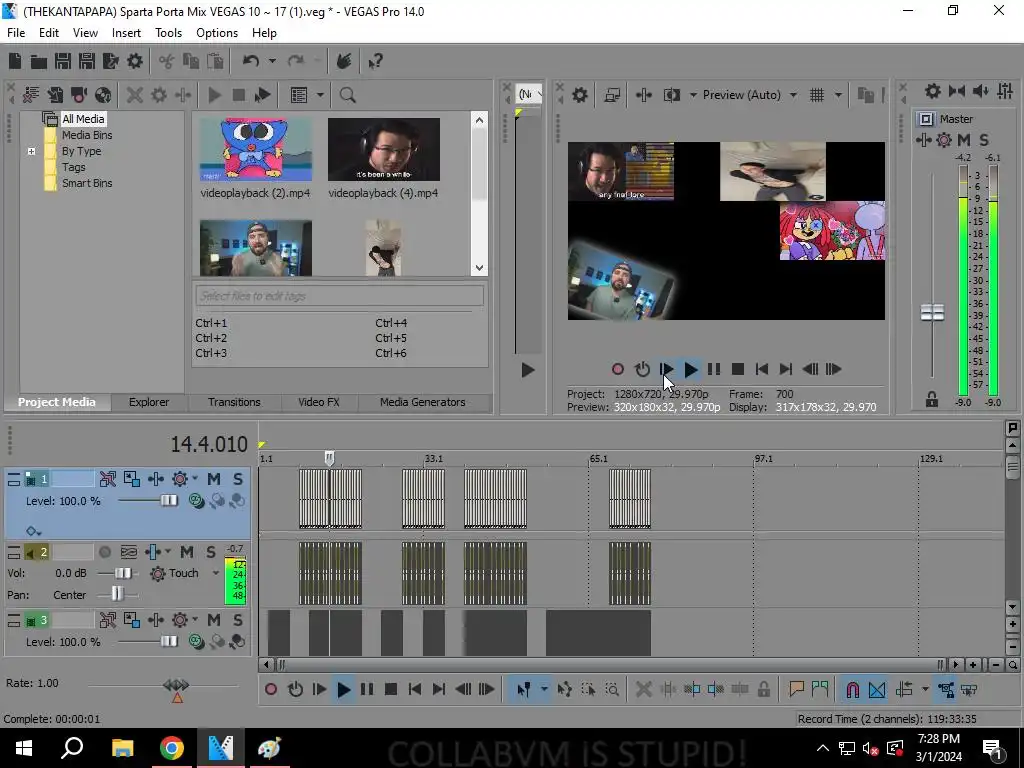Stop playback in video preview transport
1024x768 pixels.
click(x=738, y=370)
